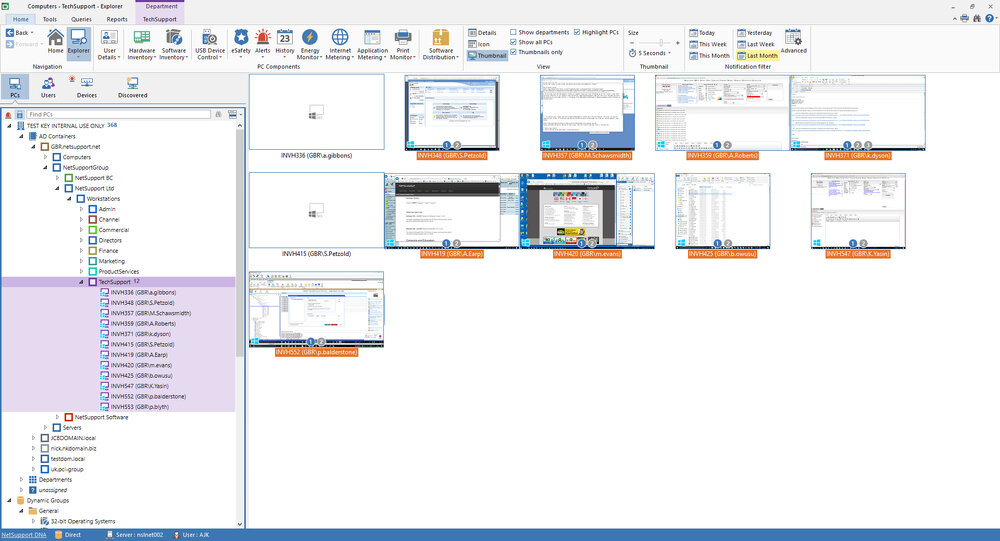The width and height of the screenshot is (1000, 541).
Task: Filter notifications by Today
Action: (702, 33)
